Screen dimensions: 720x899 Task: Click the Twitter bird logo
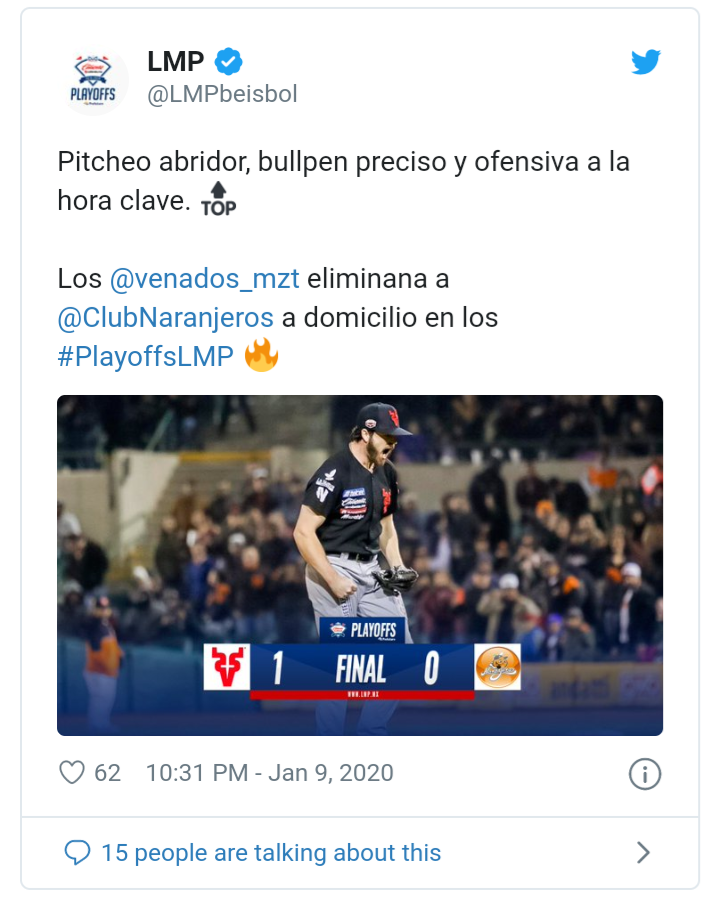click(x=646, y=63)
